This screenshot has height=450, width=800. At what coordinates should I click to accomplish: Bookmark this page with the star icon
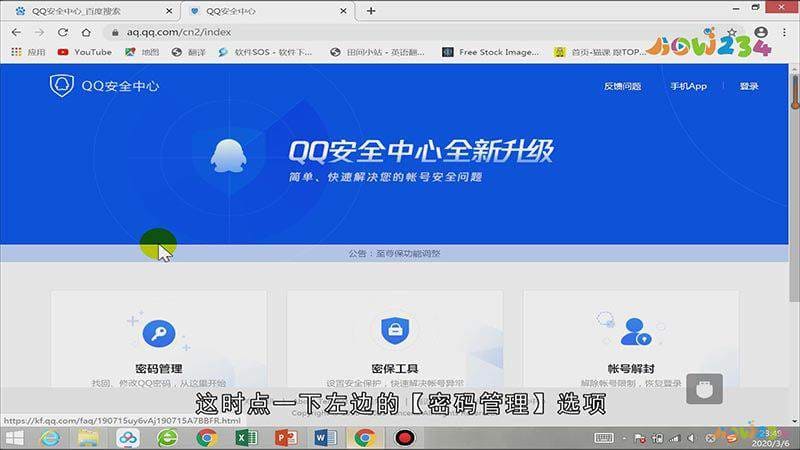tap(732, 32)
